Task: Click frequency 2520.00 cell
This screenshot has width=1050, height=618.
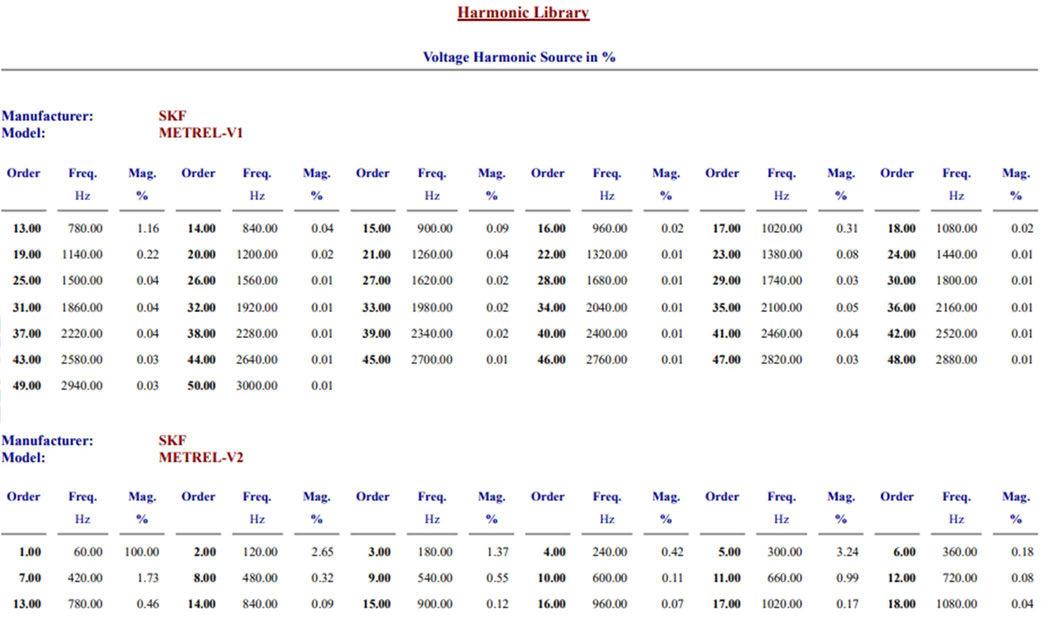Action: pos(956,333)
